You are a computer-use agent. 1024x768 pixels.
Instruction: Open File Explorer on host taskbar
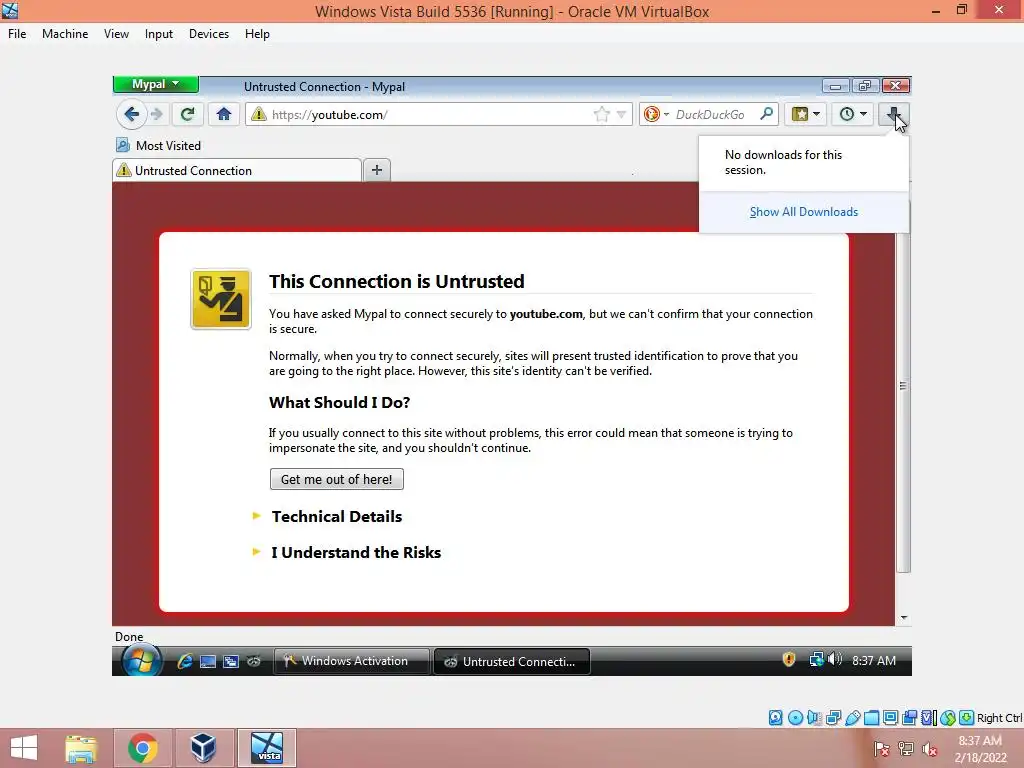tap(81, 748)
